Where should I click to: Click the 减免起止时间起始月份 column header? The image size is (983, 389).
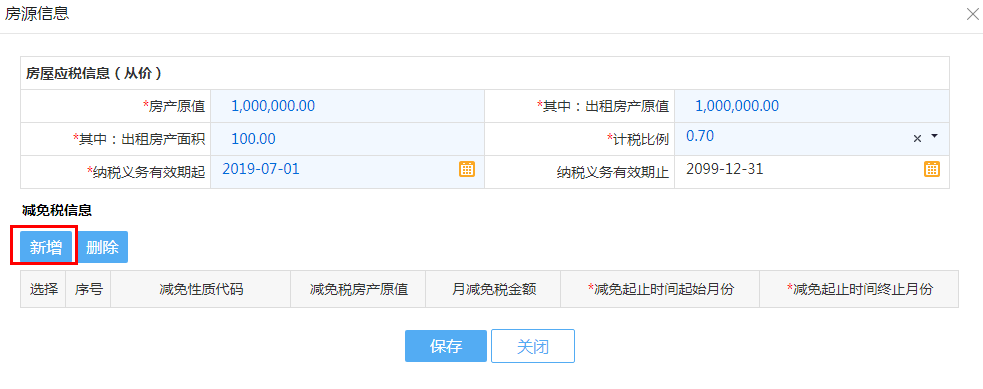(x=660, y=289)
